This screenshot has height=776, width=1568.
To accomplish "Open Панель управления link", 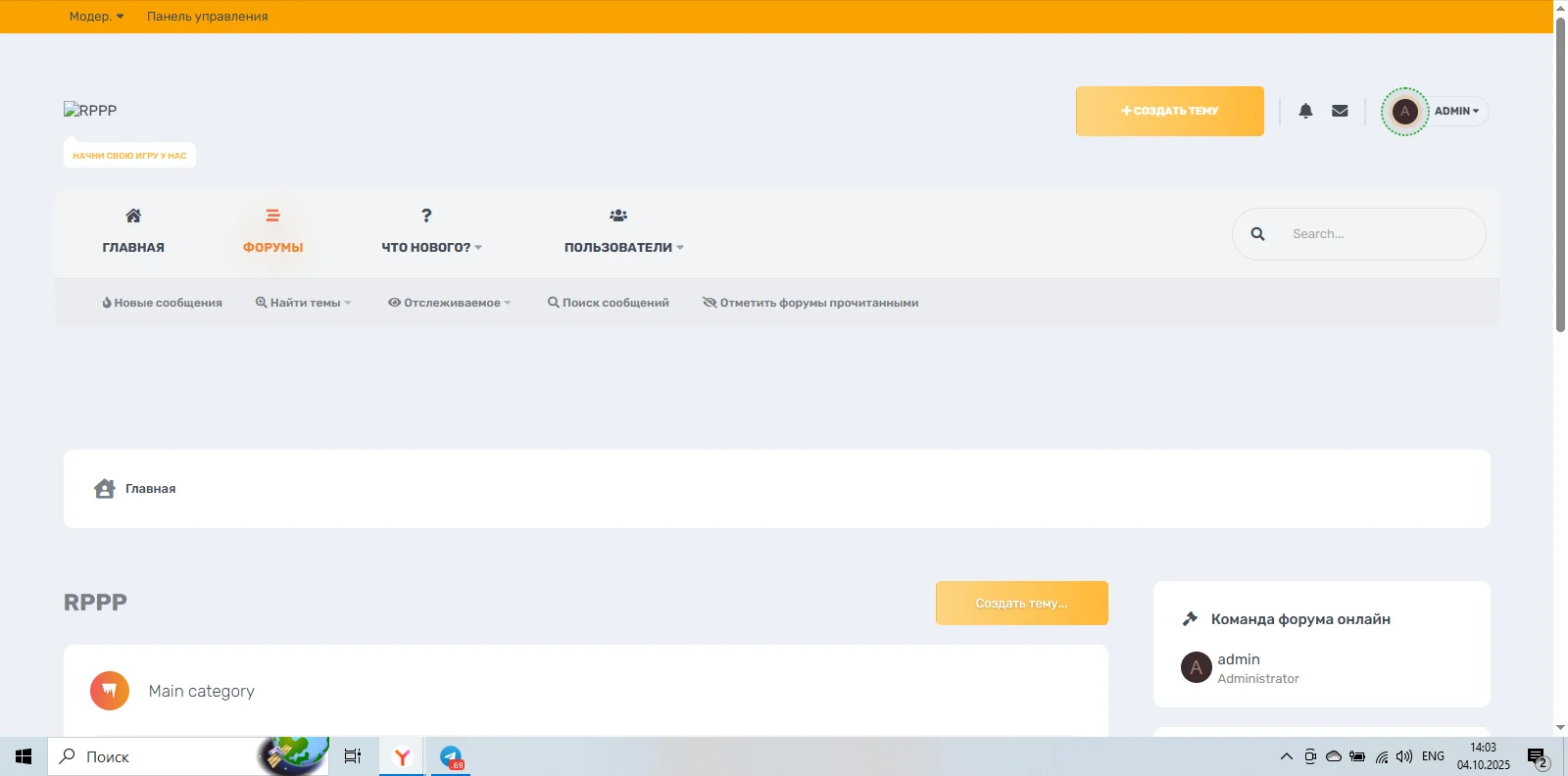I will 207,17.
